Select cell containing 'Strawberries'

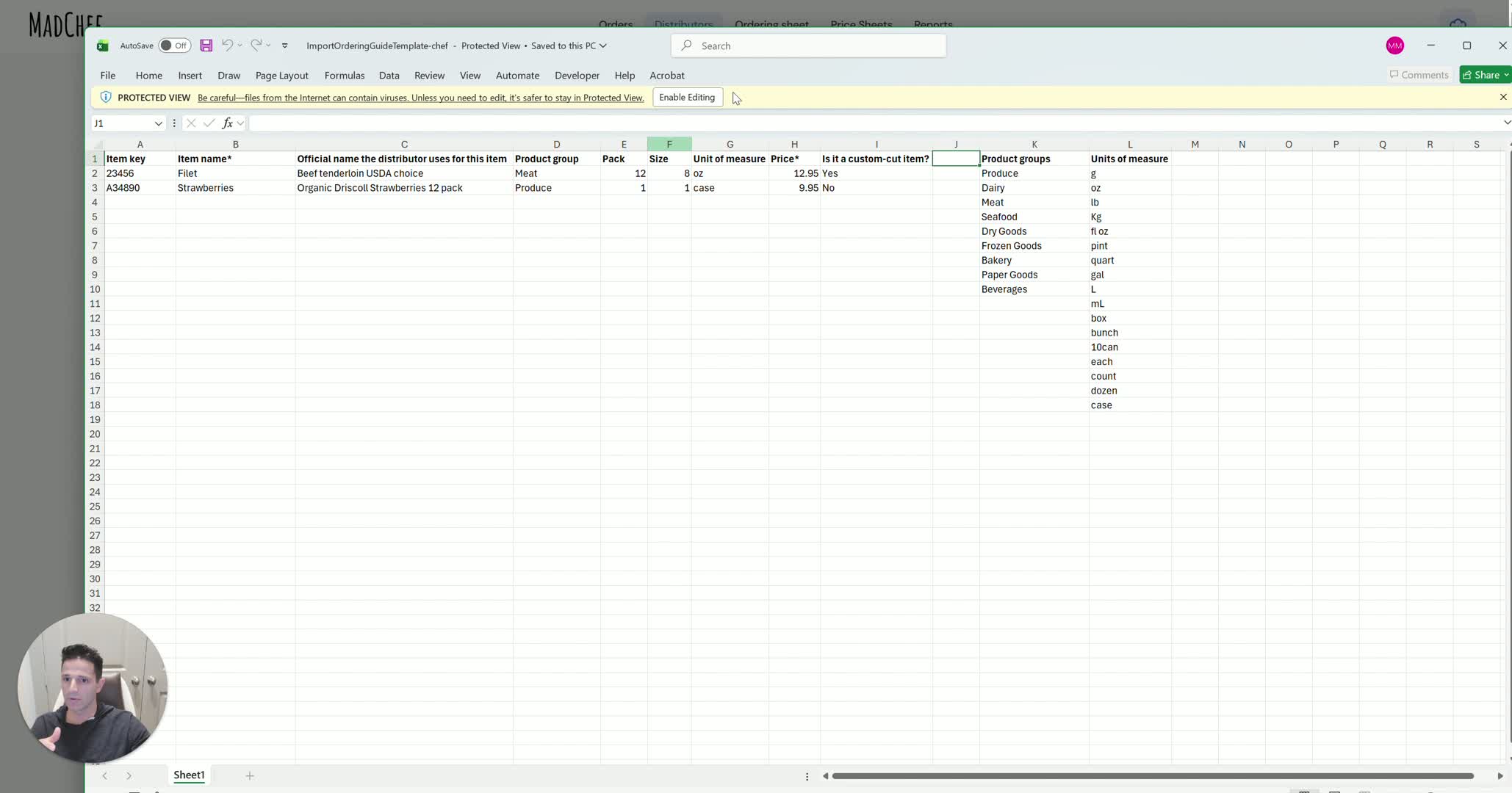coord(235,188)
